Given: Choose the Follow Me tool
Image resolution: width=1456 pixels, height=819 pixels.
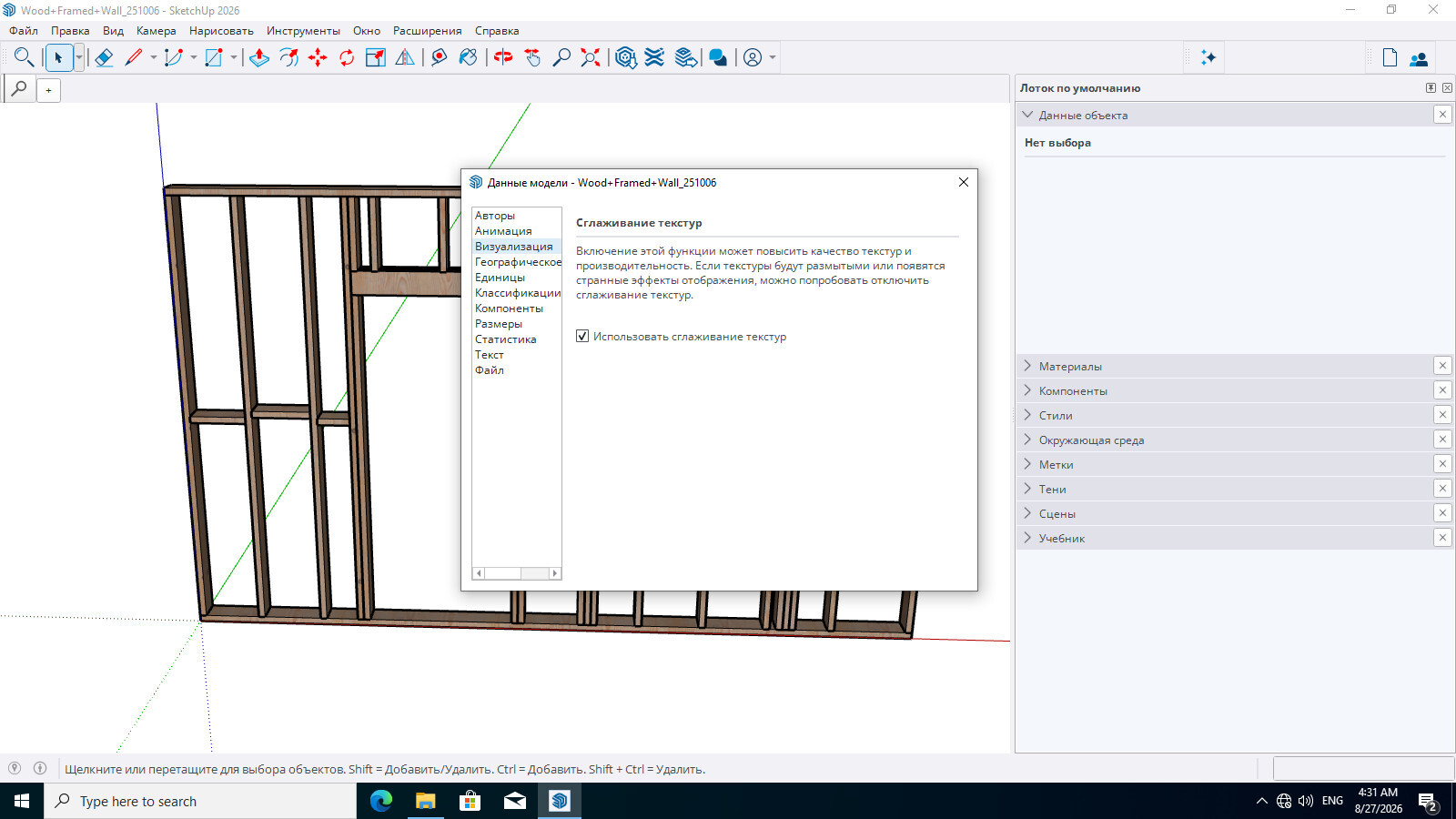Looking at the screenshot, I should (x=288, y=57).
